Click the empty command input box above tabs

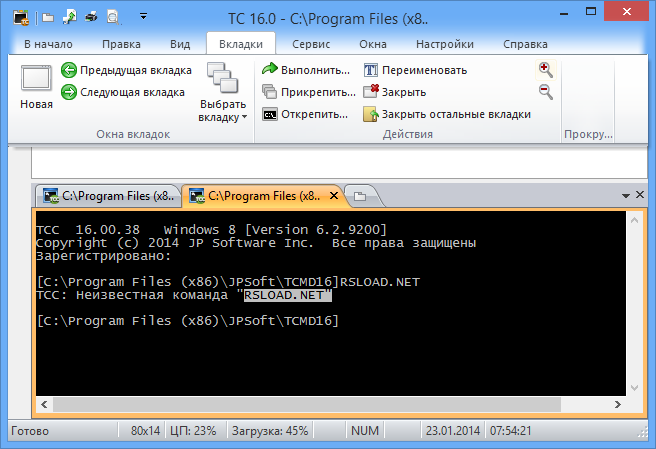[339, 162]
